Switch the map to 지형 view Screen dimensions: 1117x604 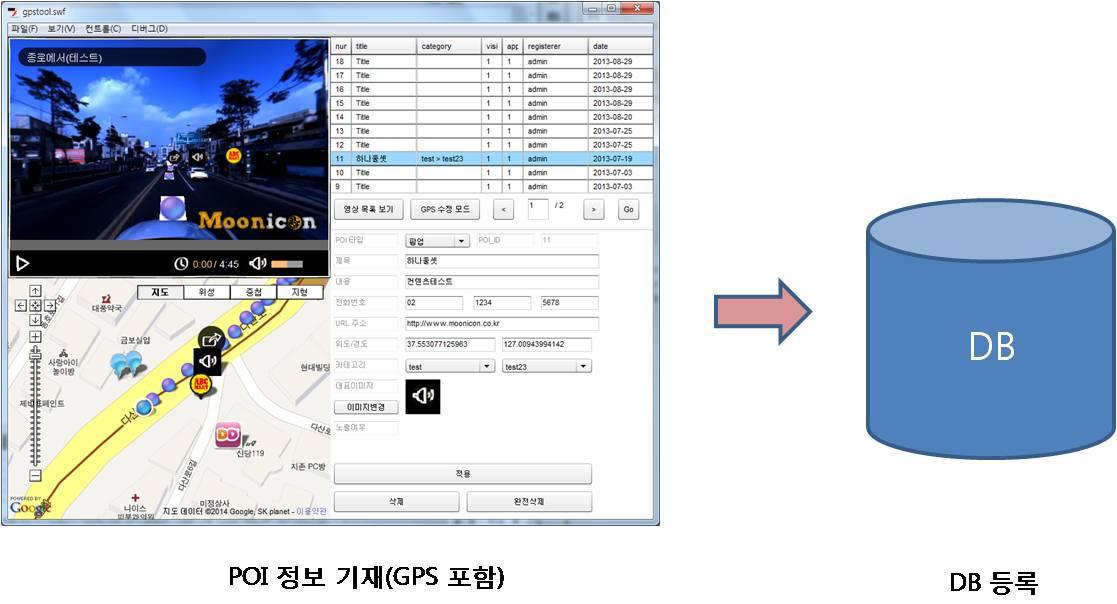[x=299, y=293]
